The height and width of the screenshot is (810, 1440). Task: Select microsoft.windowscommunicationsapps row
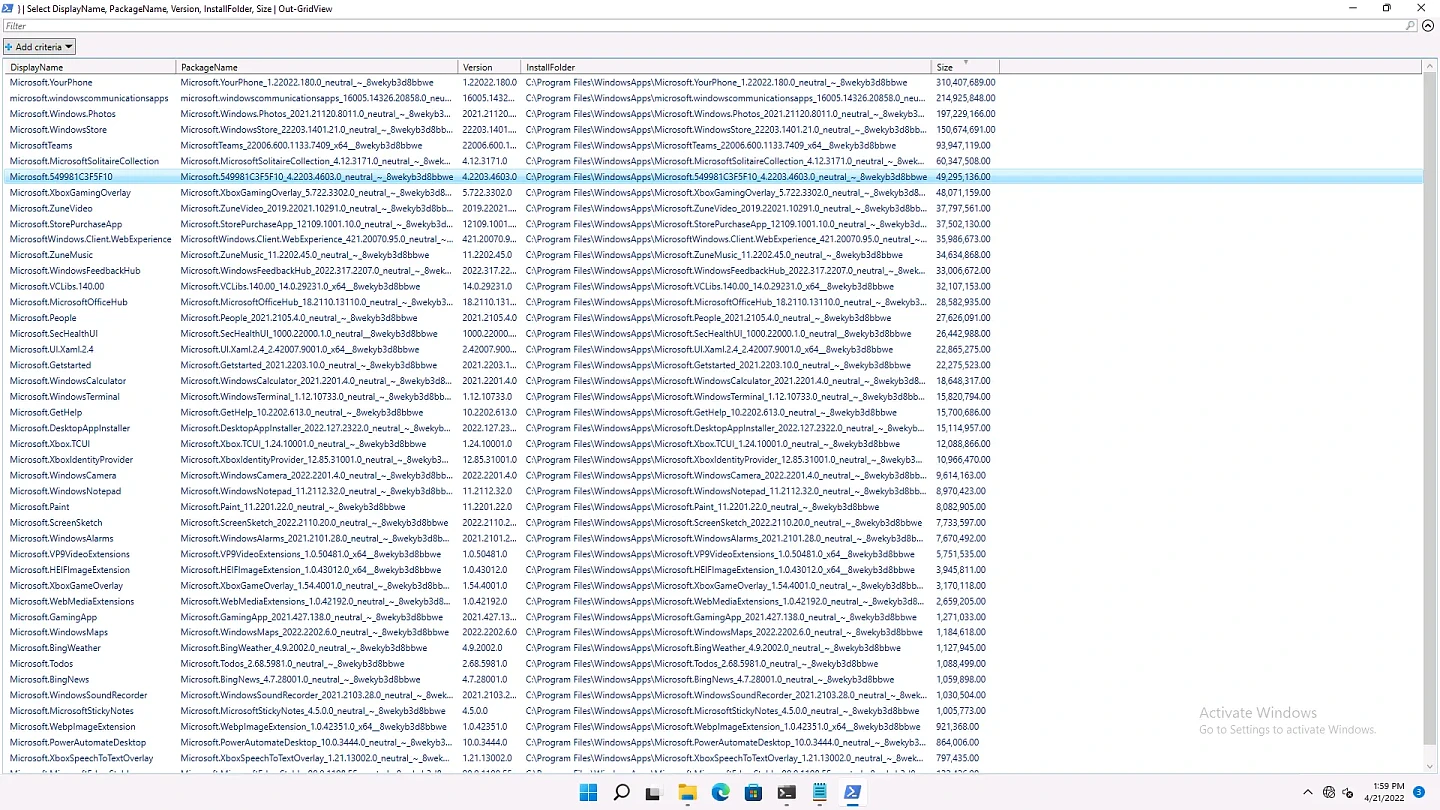(713, 98)
